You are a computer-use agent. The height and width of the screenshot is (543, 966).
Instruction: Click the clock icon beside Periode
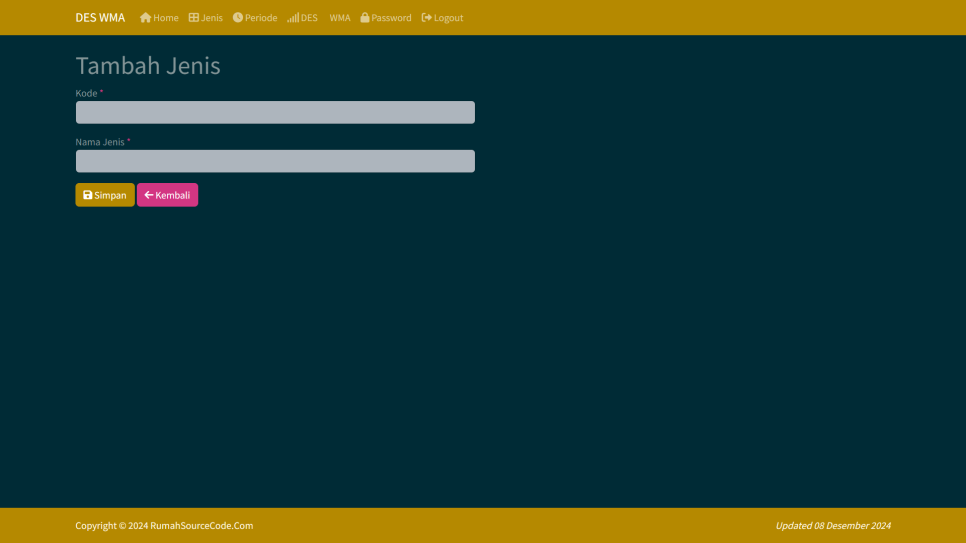(x=238, y=18)
